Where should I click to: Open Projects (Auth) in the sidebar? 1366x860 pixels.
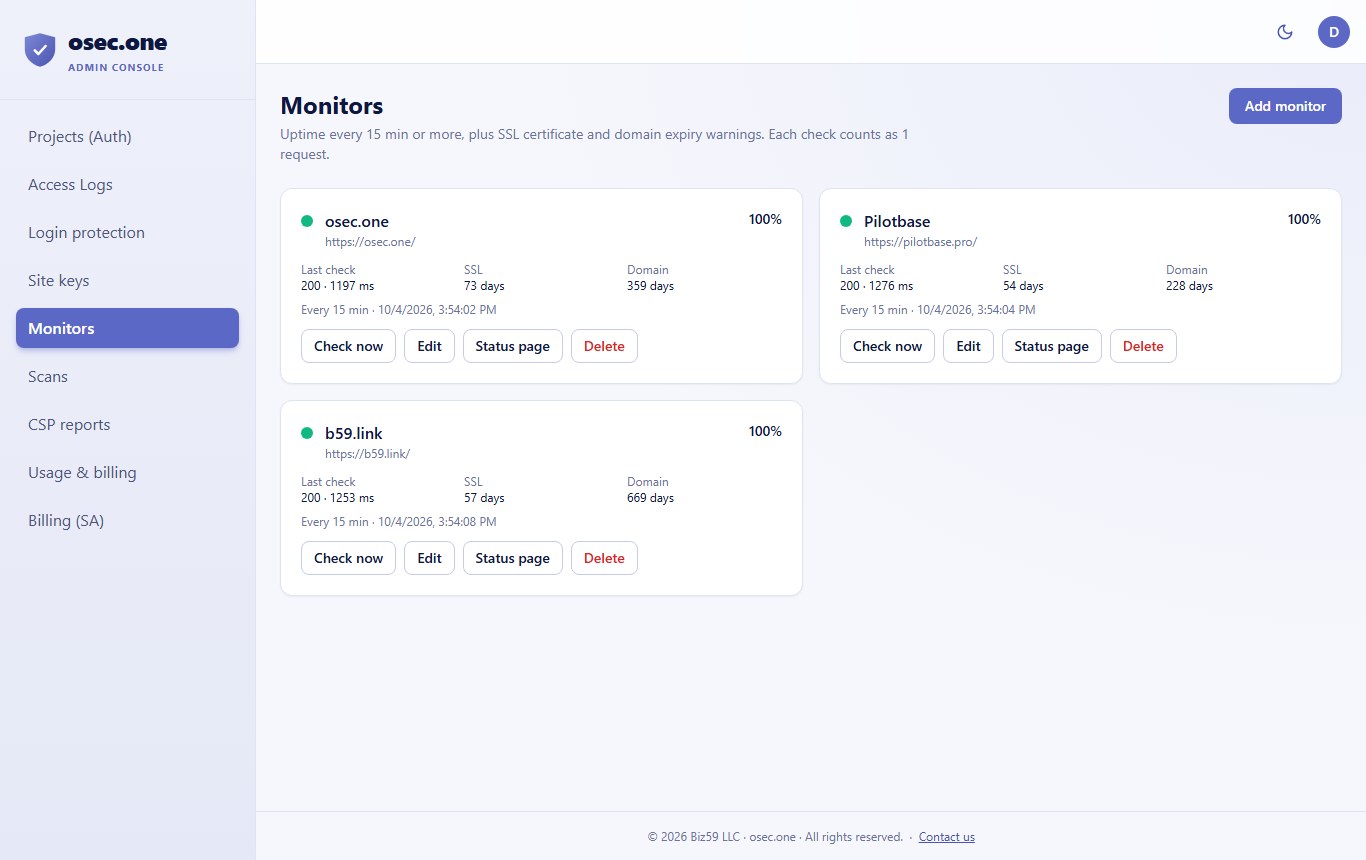[x=127, y=136]
